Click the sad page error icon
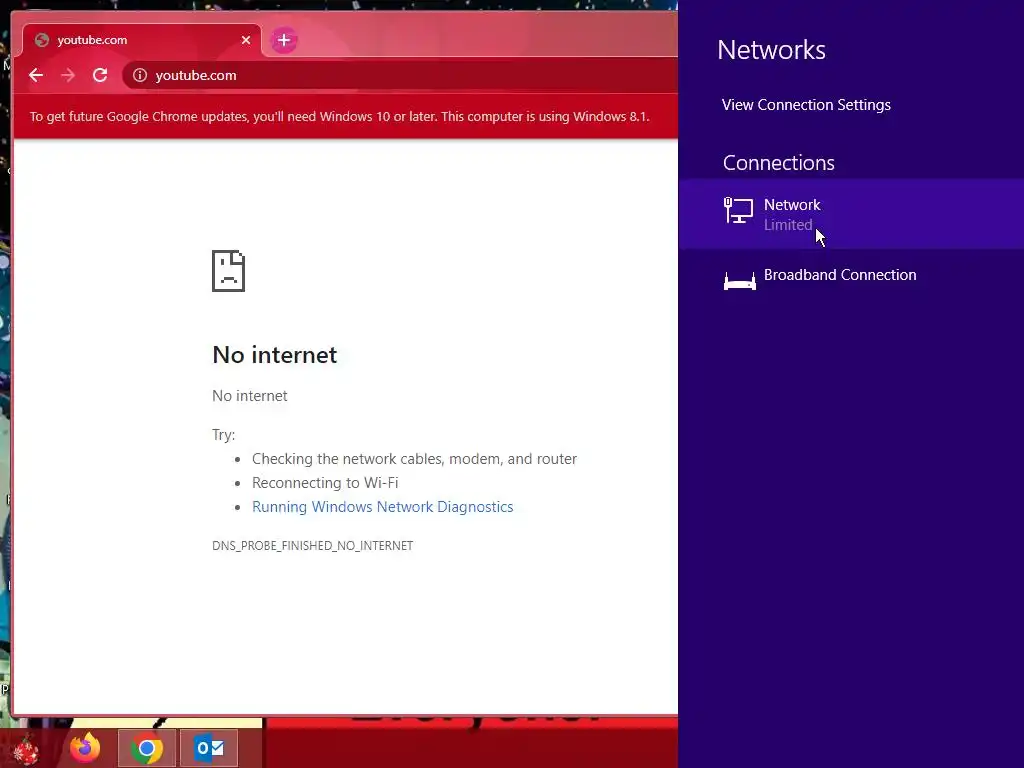The image size is (1024, 768). tap(228, 270)
